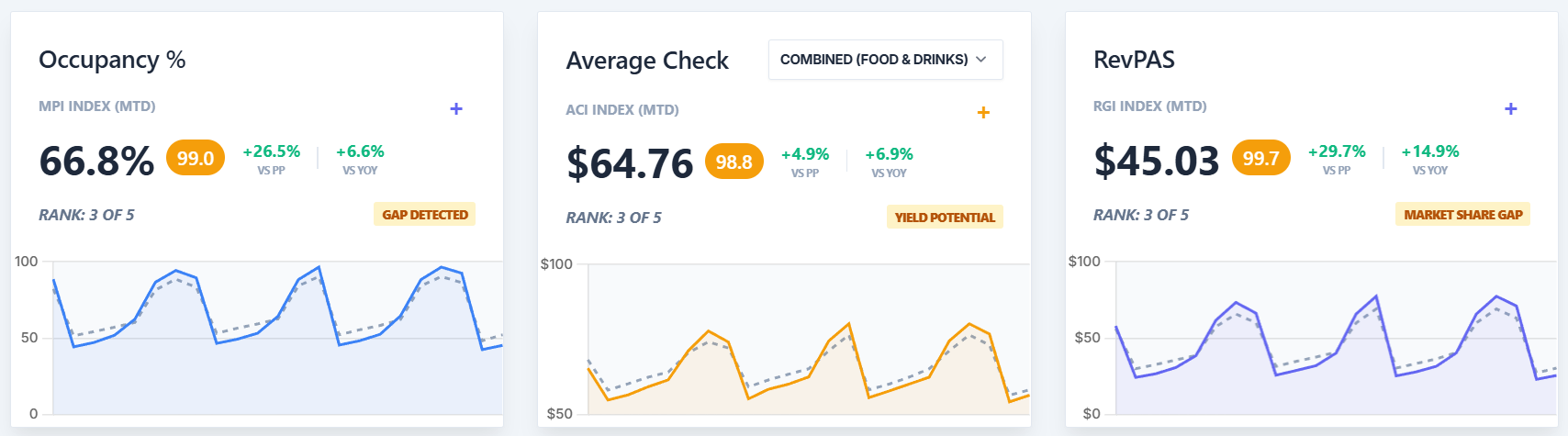Select the 99.7 RGI index pill

coord(1260,159)
